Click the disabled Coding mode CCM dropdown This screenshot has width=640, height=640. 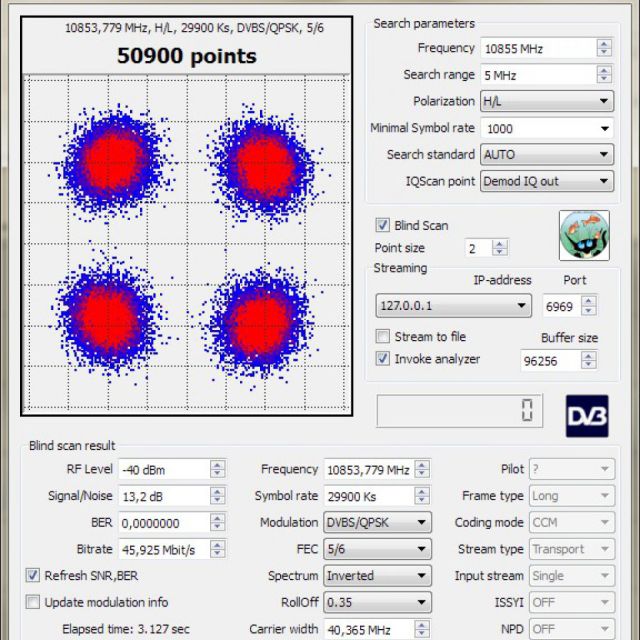tap(572, 522)
